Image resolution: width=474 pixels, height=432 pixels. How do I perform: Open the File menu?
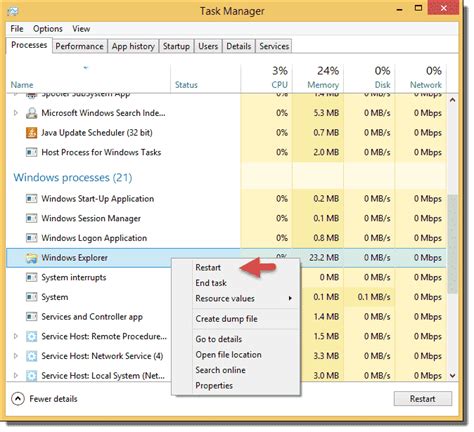17,29
